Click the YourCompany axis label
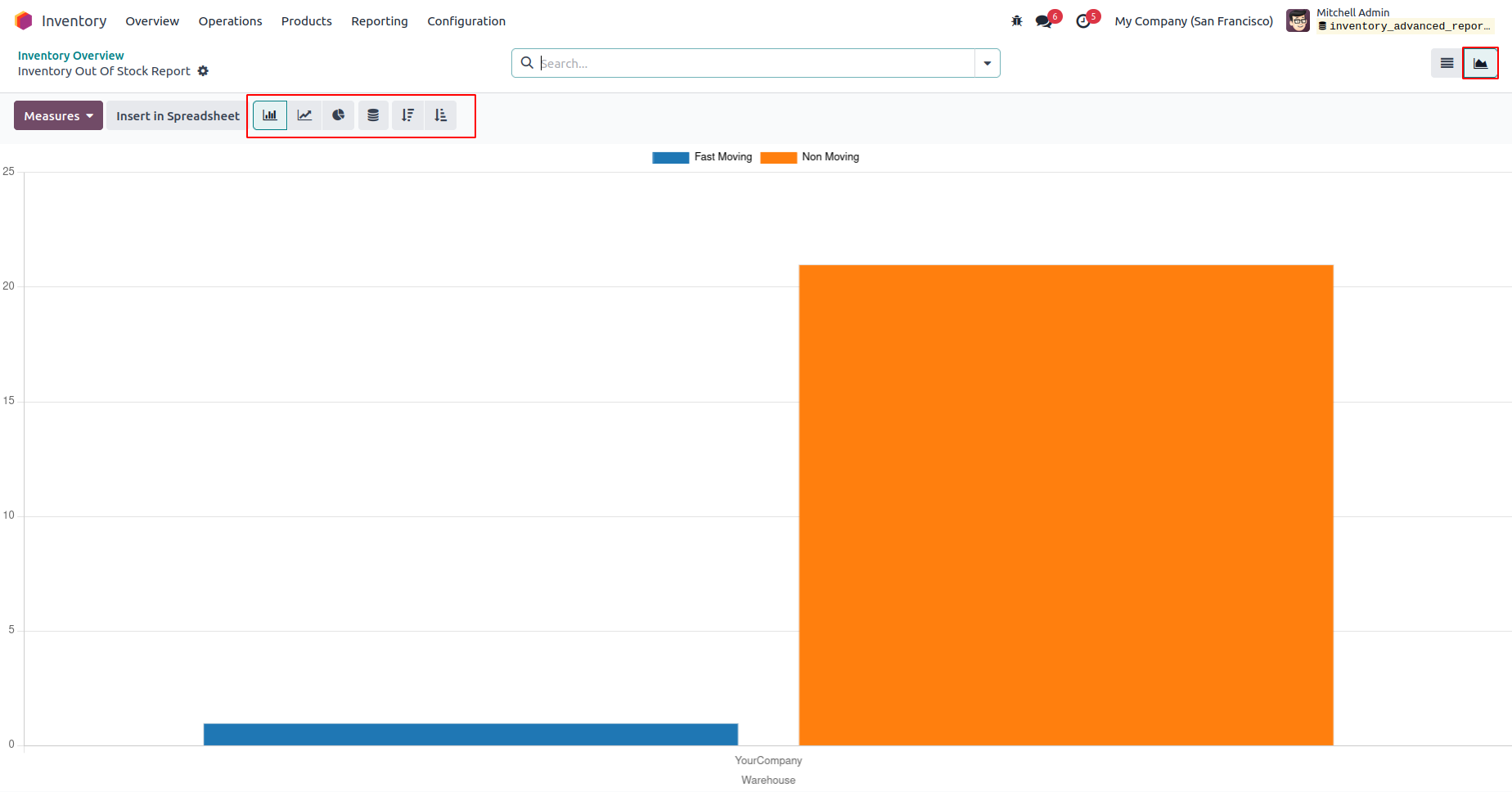Image resolution: width=1512 pixels, height=792 pixels. pos(768,760)
